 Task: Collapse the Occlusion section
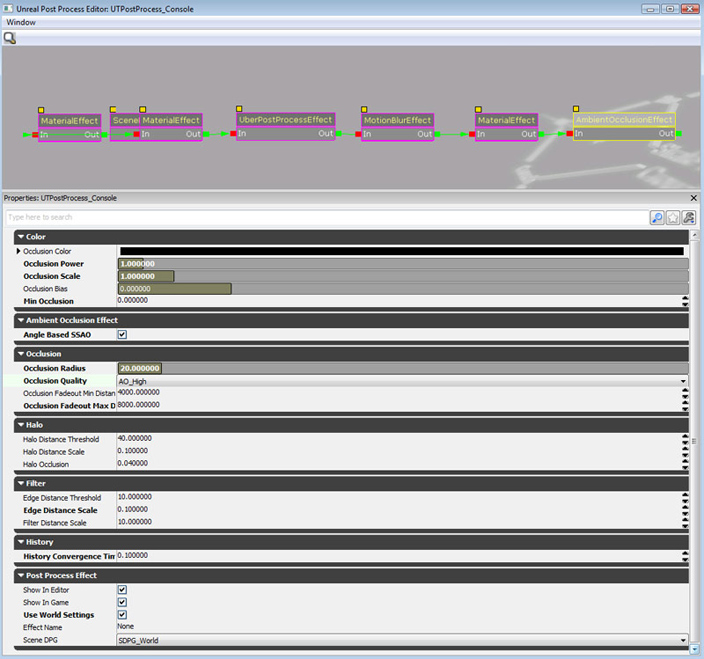tap(21, 354)
